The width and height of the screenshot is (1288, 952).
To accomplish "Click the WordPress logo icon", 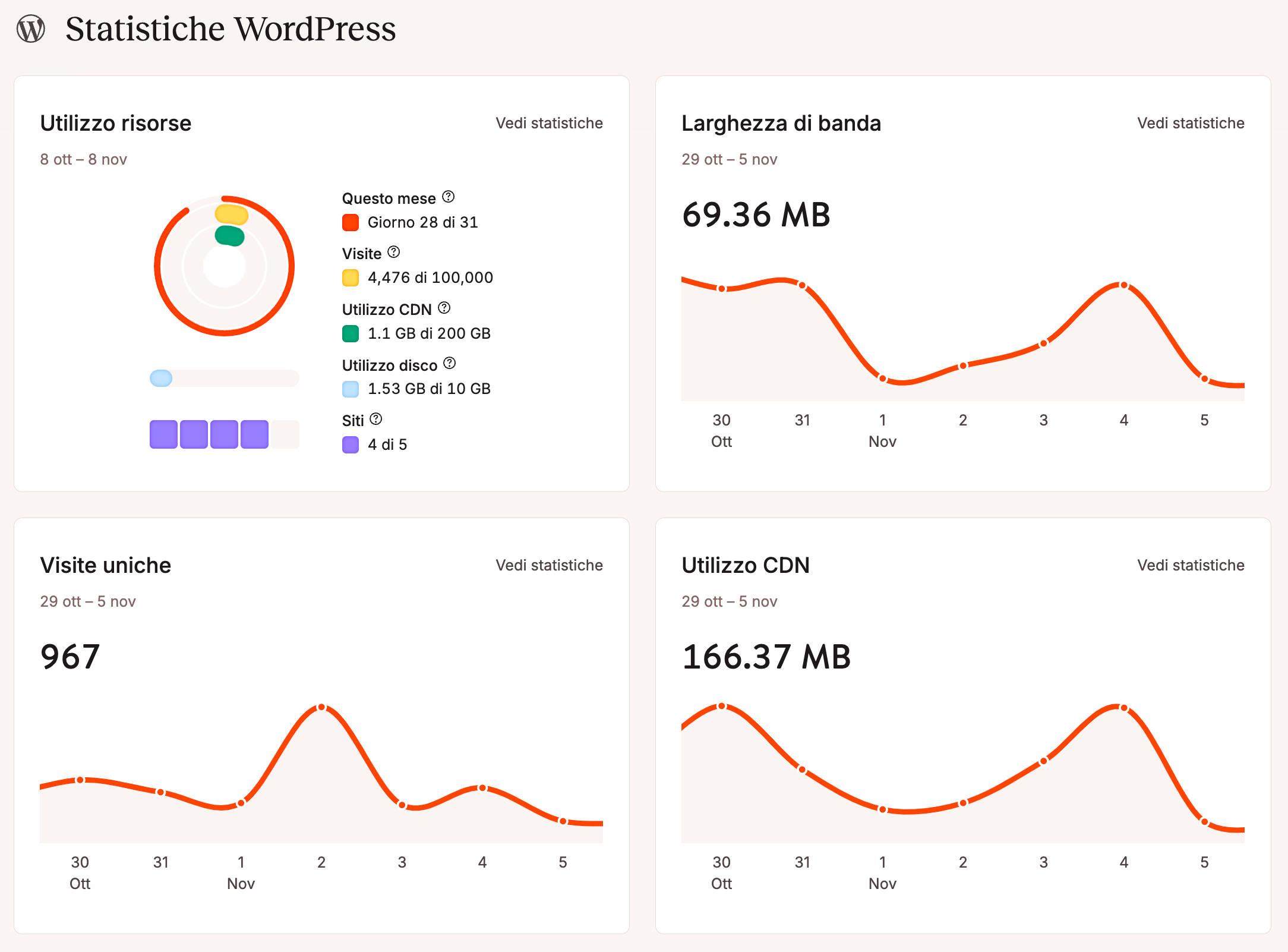I will click(x=31, y=29).
